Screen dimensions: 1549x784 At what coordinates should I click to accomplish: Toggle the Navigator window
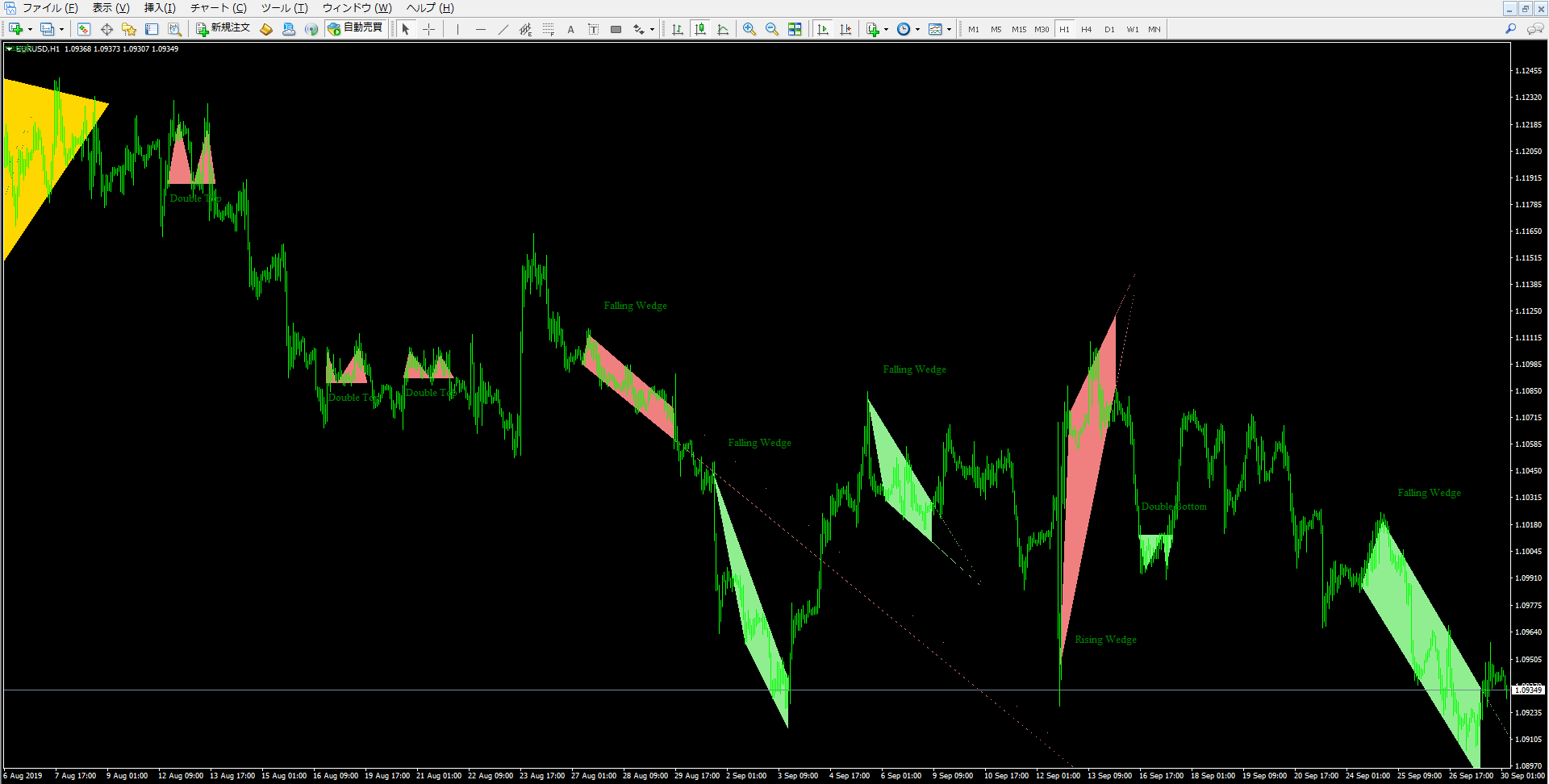pyautogui.click(x=129, y=29)
